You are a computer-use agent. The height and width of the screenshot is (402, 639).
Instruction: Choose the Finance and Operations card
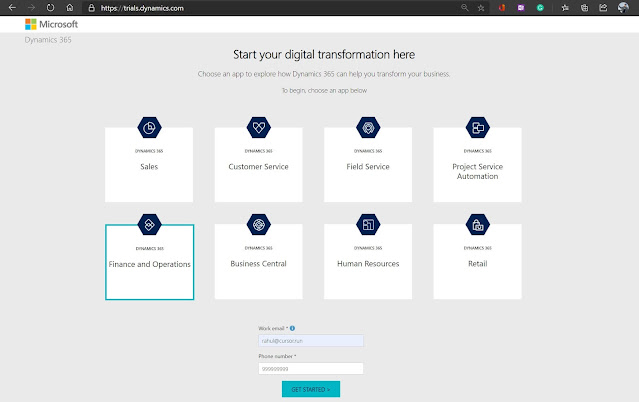(x=150, y=262)
